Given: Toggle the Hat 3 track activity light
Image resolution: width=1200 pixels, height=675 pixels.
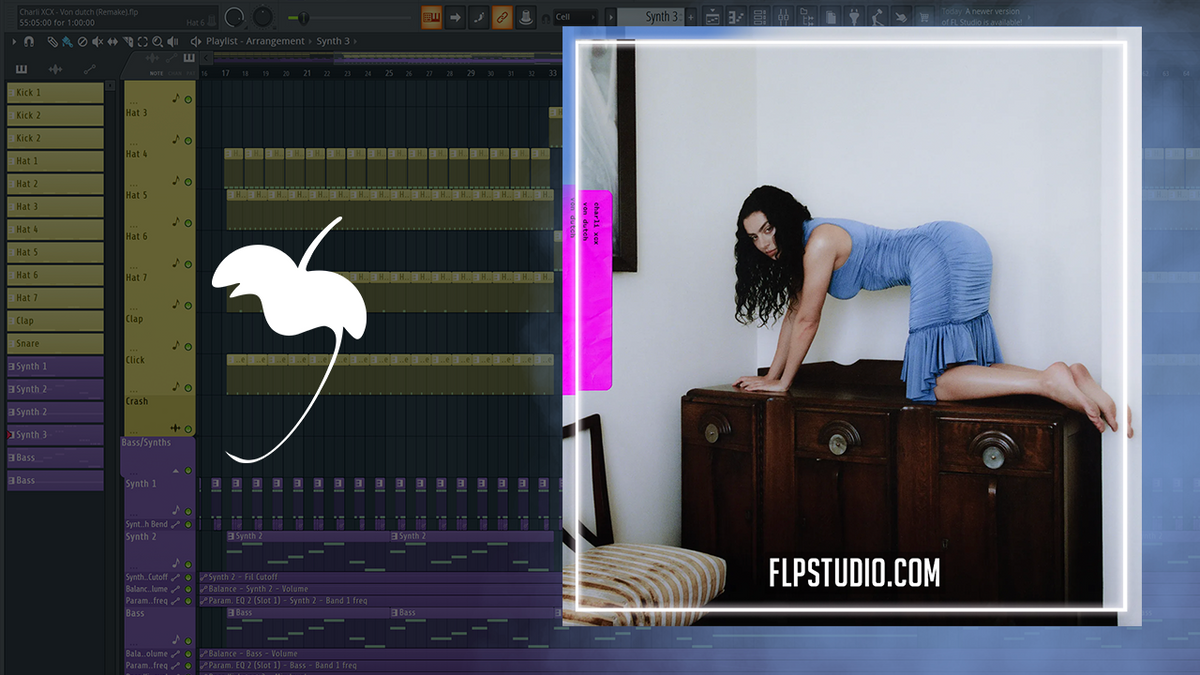Looking at the screenshot, I should tap(188, 99).
